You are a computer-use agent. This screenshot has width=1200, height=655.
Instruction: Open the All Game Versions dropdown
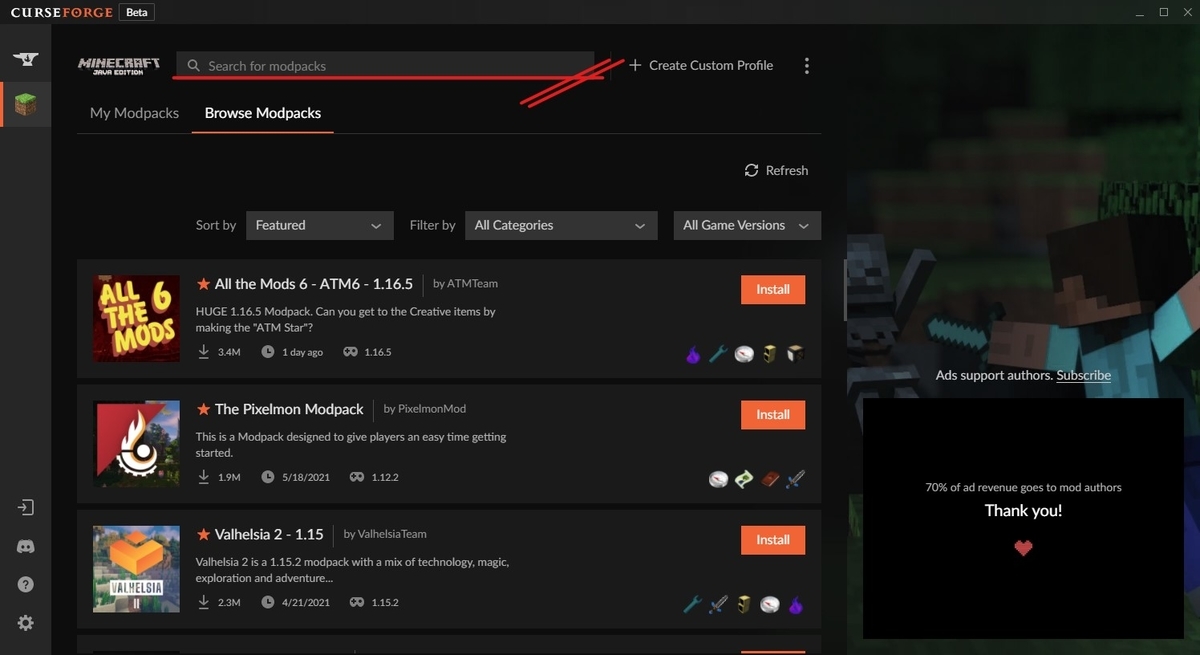pos(747,225)
